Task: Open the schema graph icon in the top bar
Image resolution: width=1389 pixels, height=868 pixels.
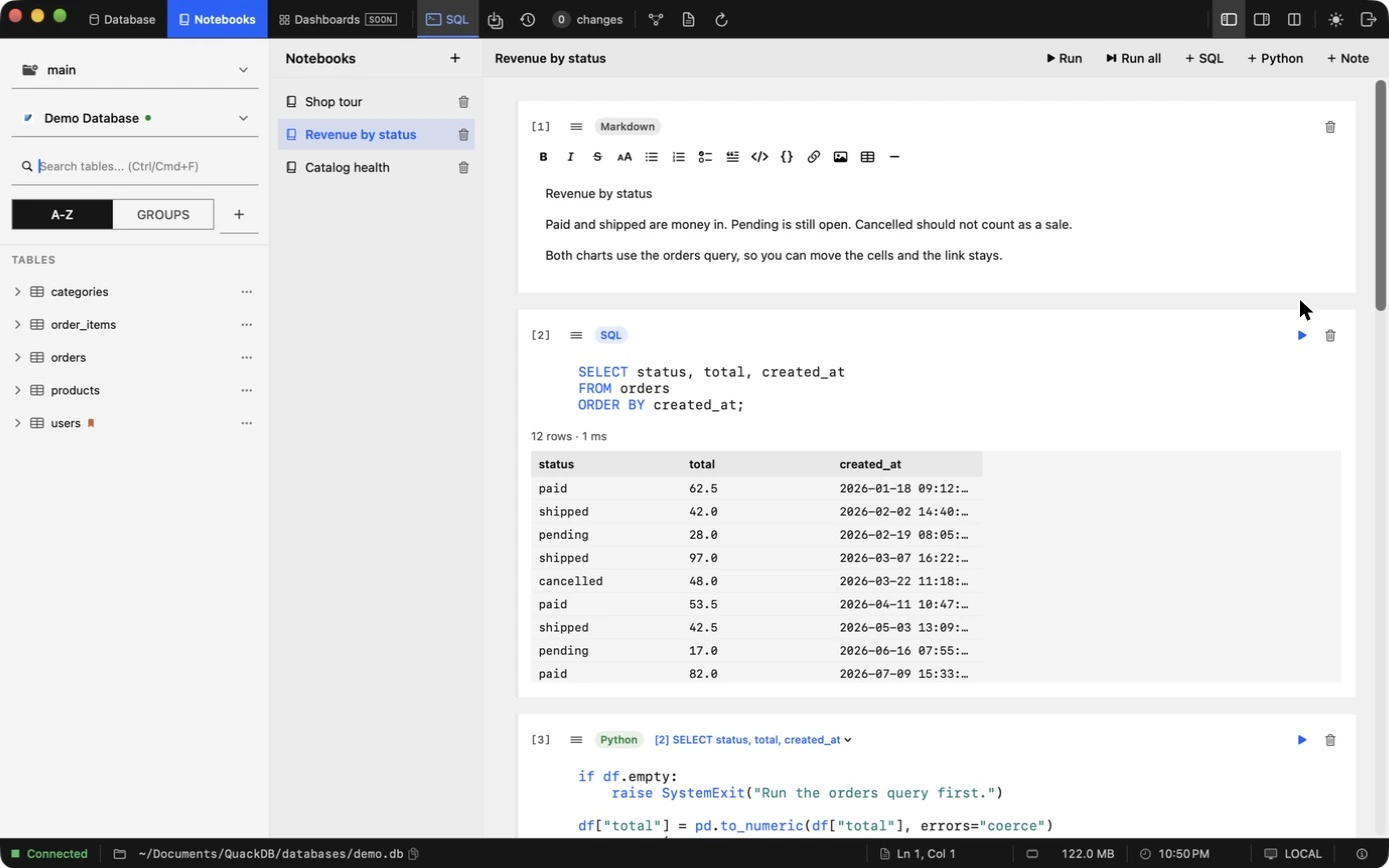Action: point(656,19)
